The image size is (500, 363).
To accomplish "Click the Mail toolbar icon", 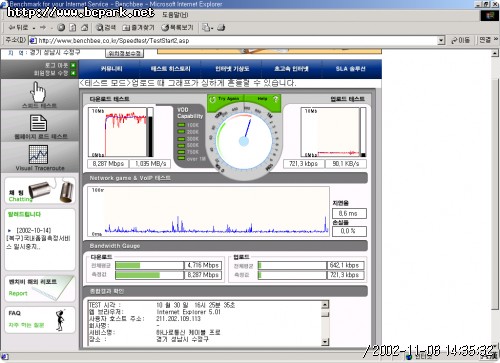I will (x=206, y=28).
